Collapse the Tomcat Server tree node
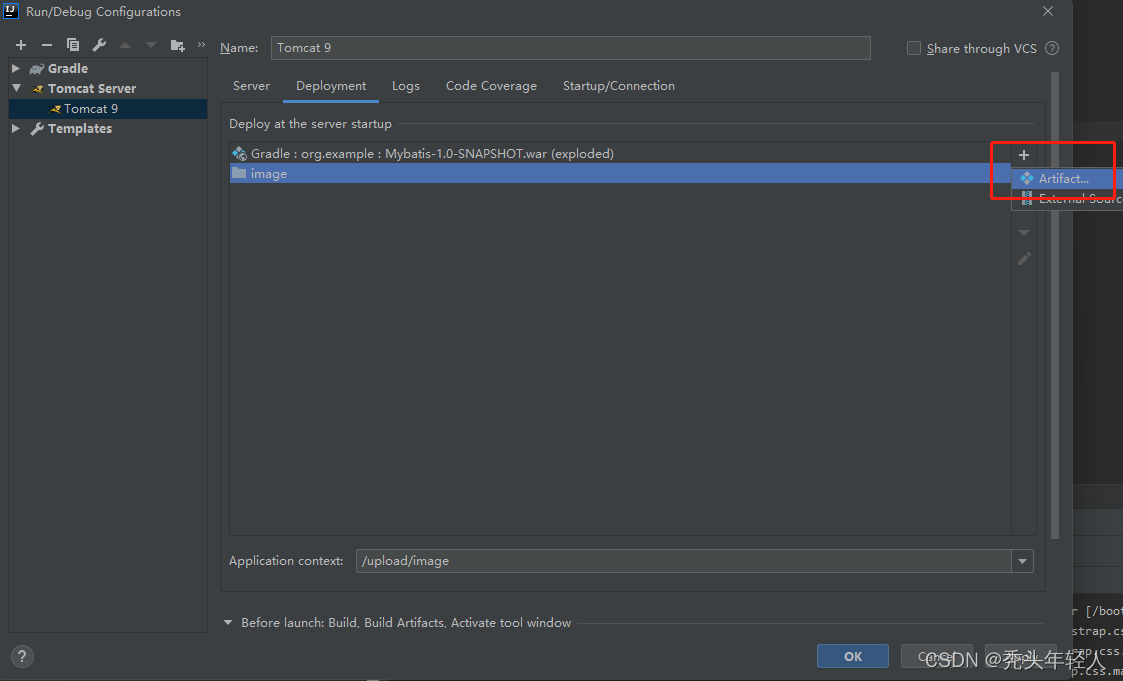This screenshot has width=1123, height=681. pyautogui.click(x=16, y=88)
